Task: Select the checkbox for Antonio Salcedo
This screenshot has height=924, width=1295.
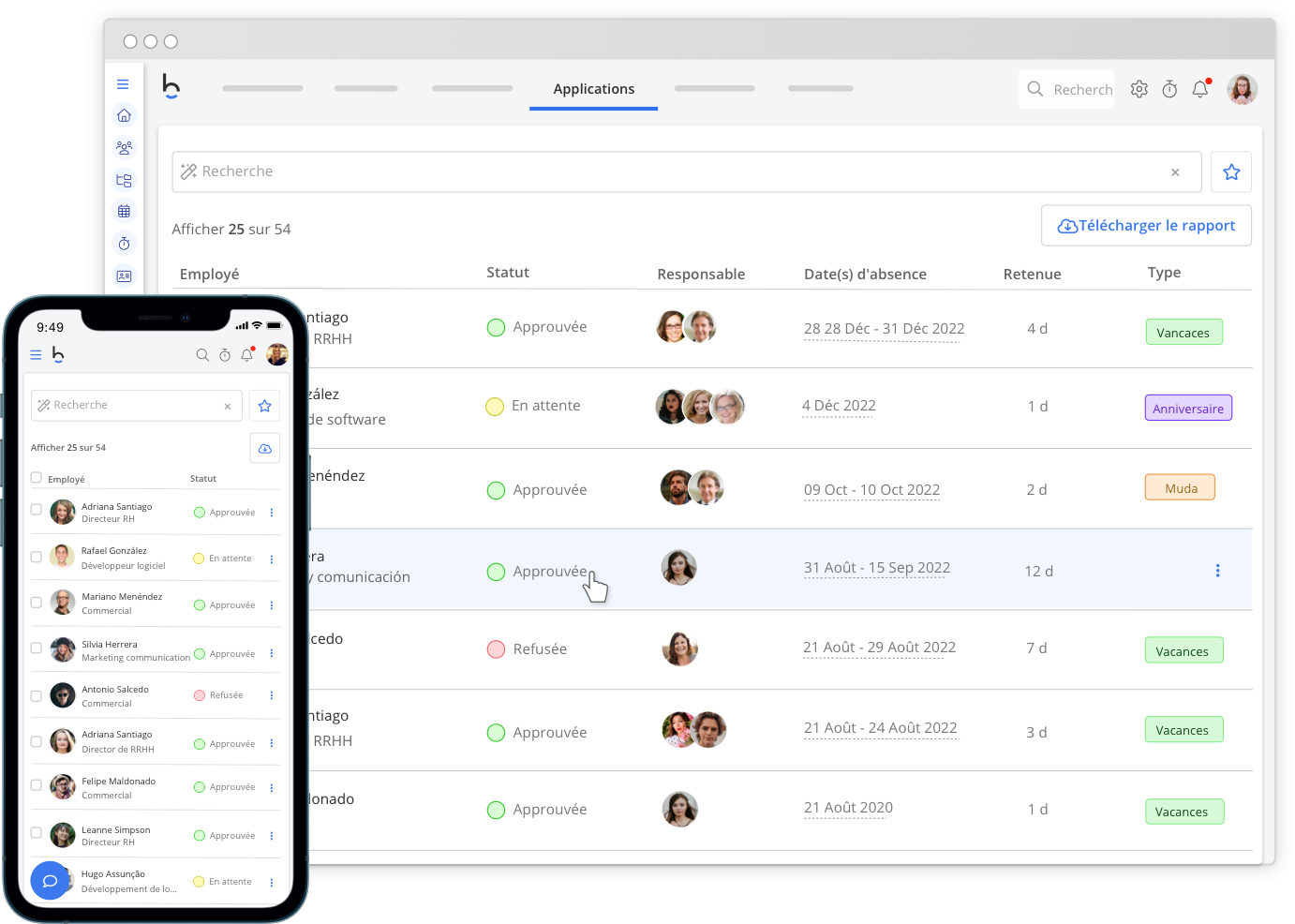Action: [36, 694]
